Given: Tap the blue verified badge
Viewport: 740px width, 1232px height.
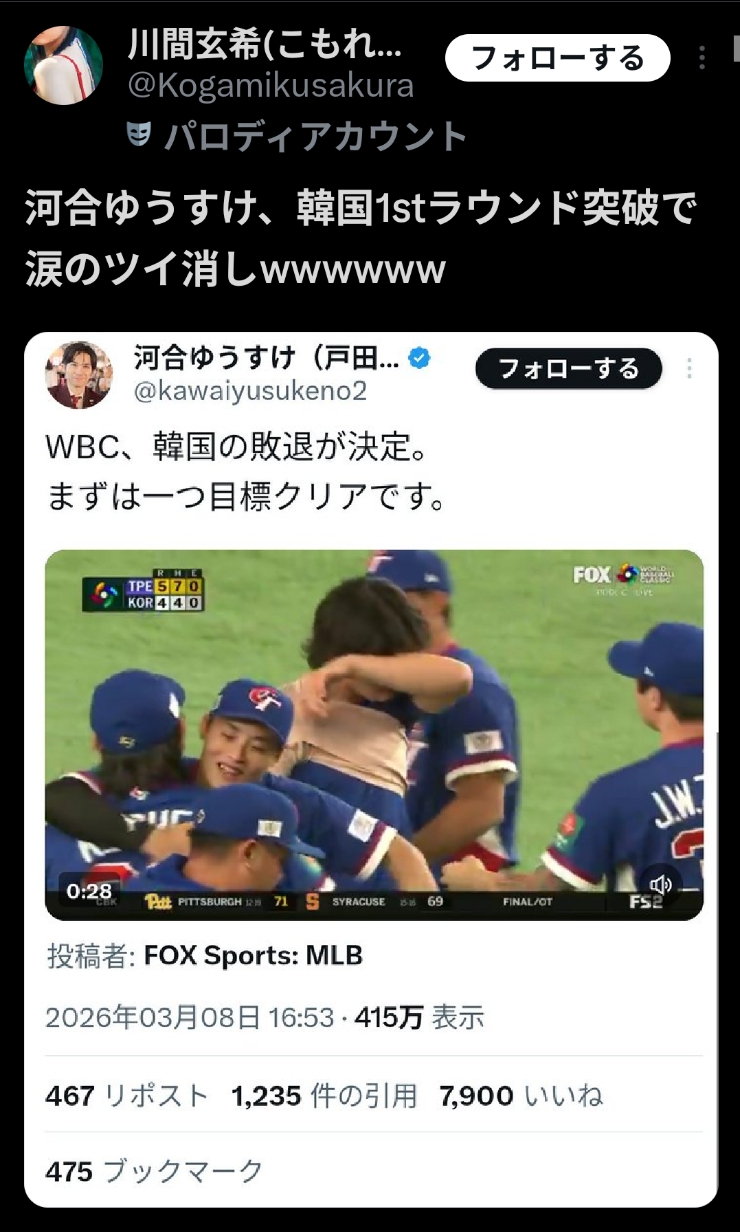Looking at the screenshot, I should click(420, 358).
